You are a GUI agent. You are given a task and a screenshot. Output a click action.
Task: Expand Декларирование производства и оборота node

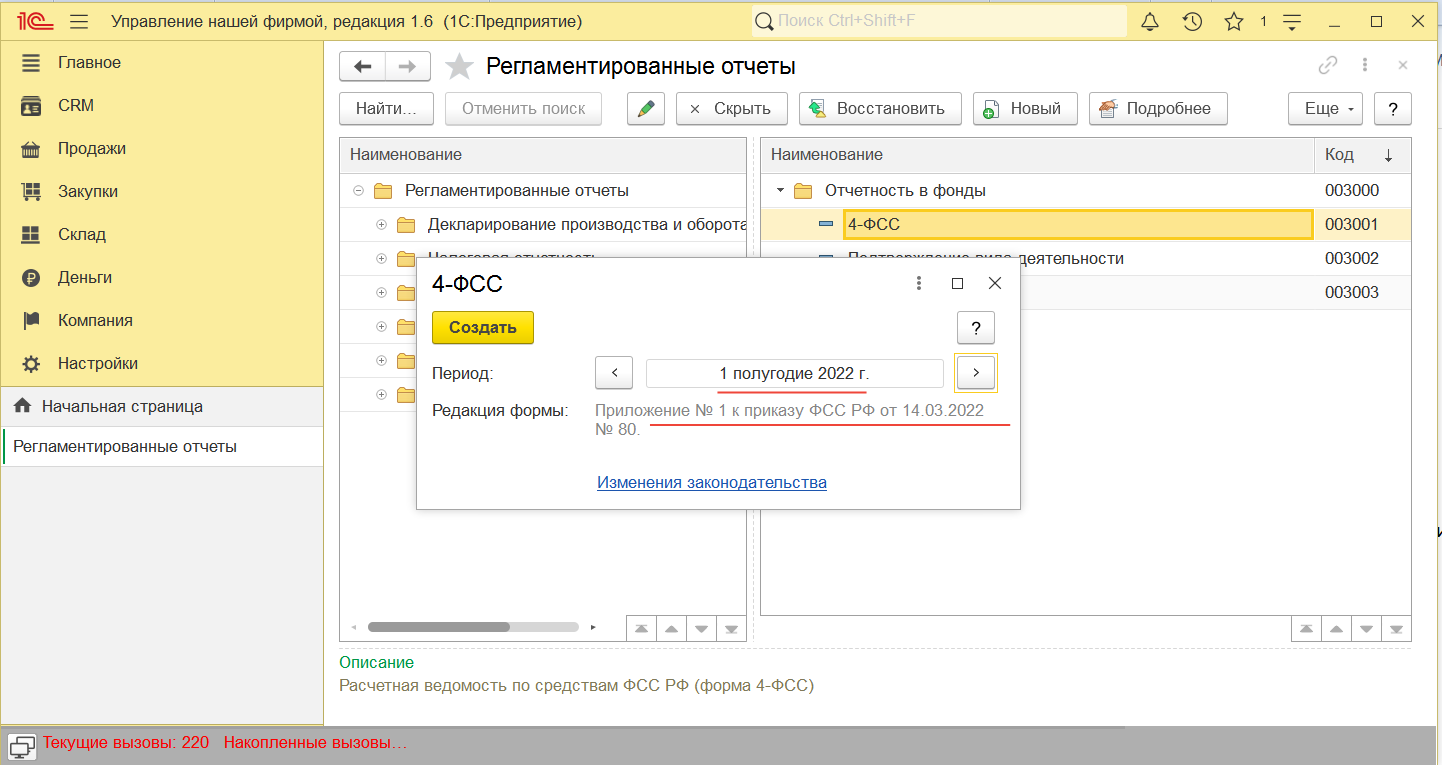[x=381, y=224]
